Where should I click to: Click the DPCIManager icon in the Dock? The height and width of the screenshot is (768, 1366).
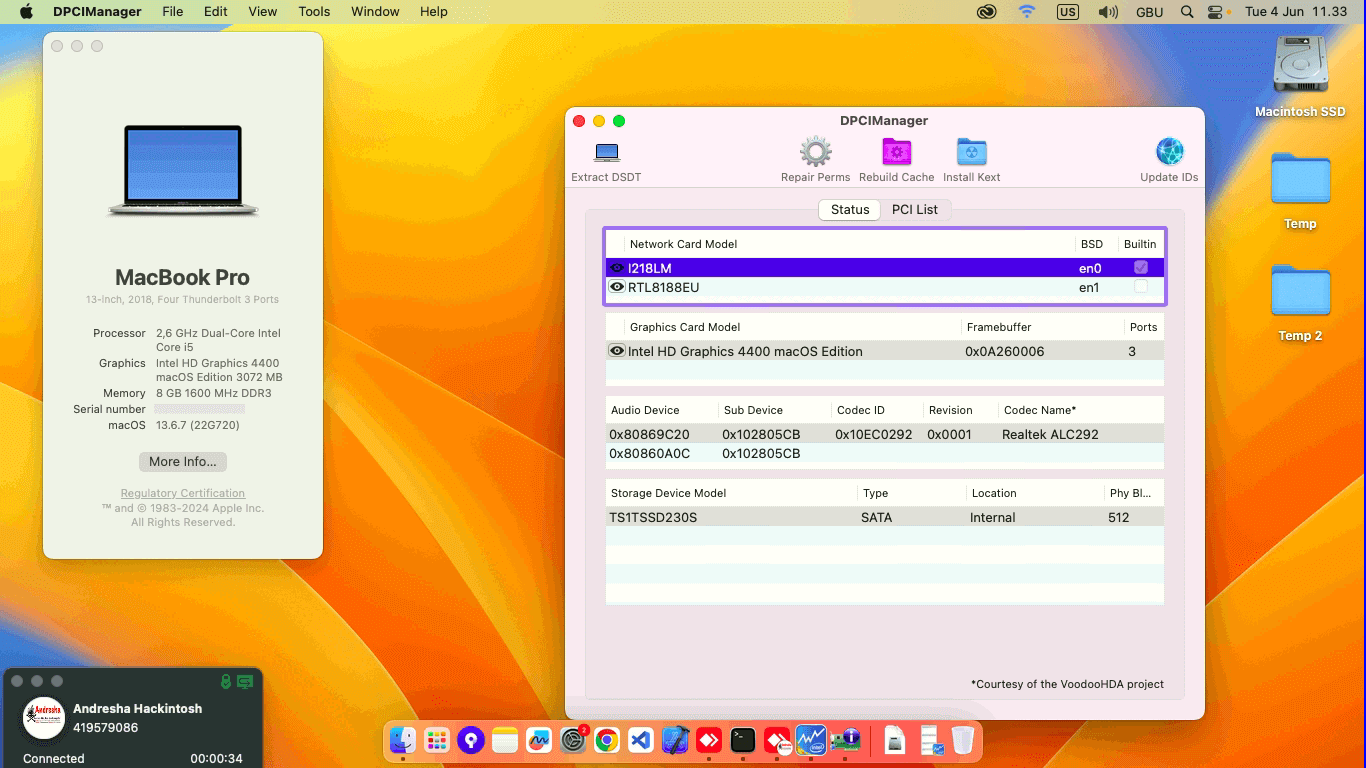(845, 740)
